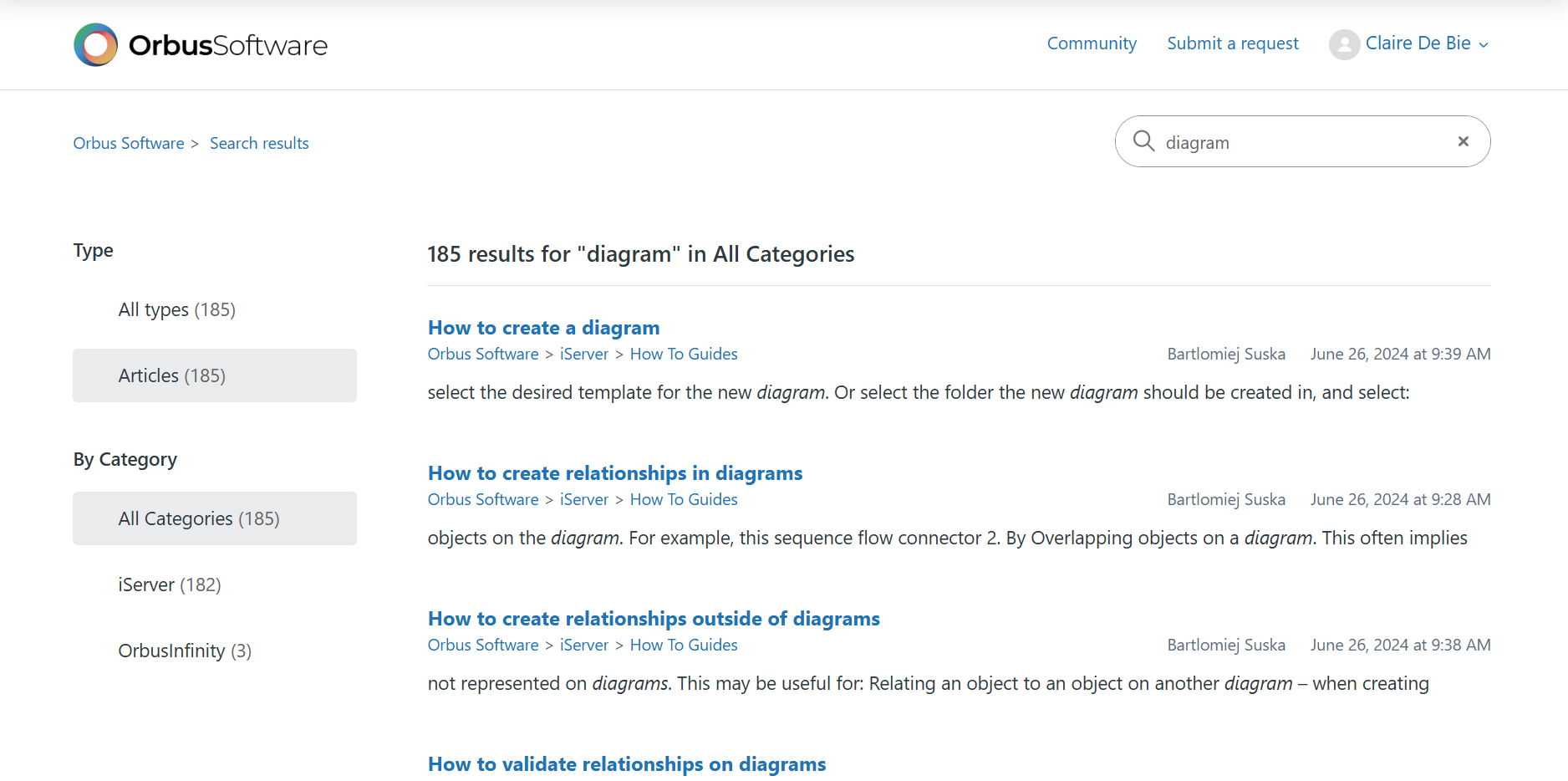Expand the Claire De Bie user menu

1426,43
